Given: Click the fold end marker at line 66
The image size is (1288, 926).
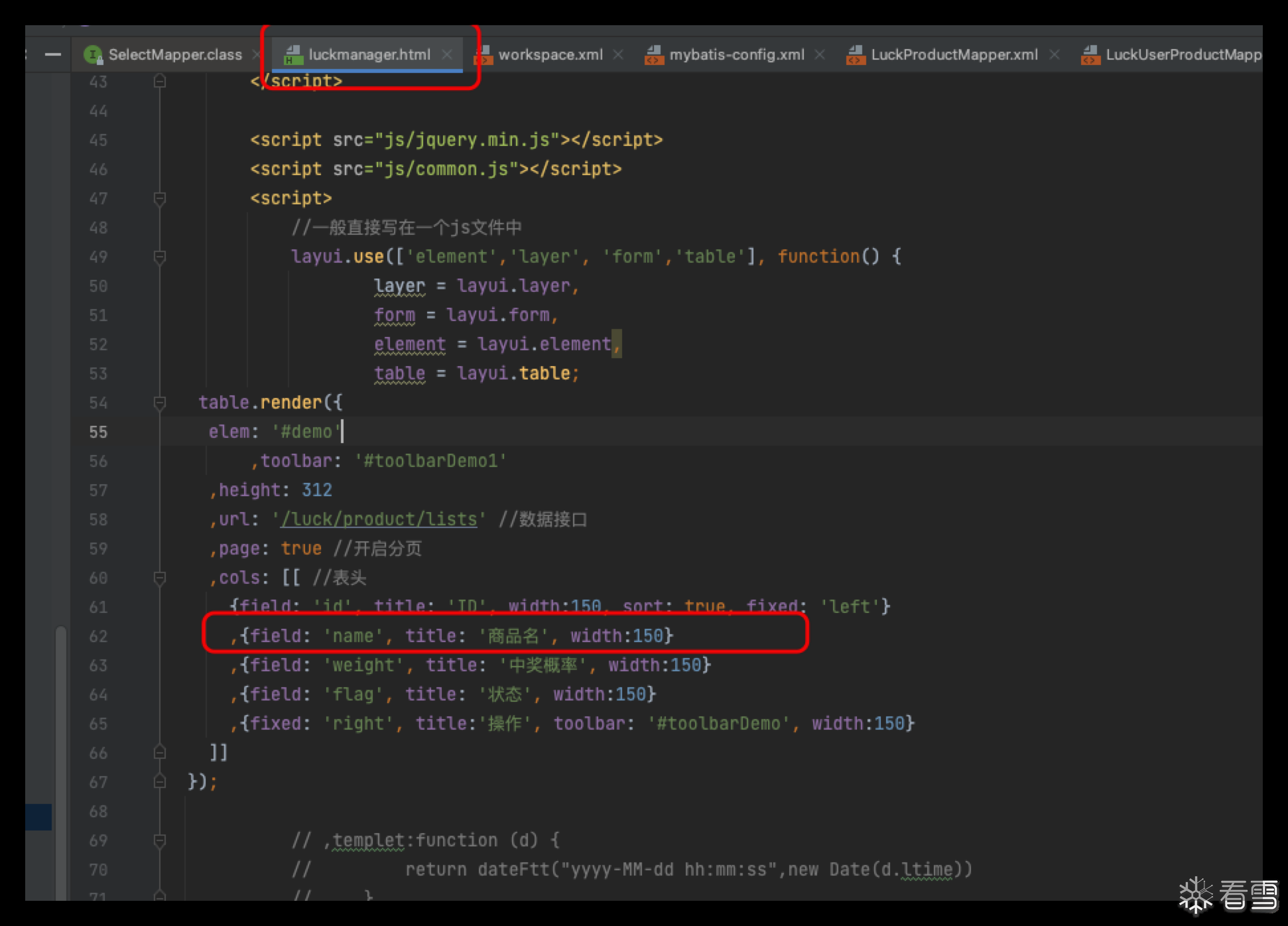Looking at the screenshot, I should point(159,753).
